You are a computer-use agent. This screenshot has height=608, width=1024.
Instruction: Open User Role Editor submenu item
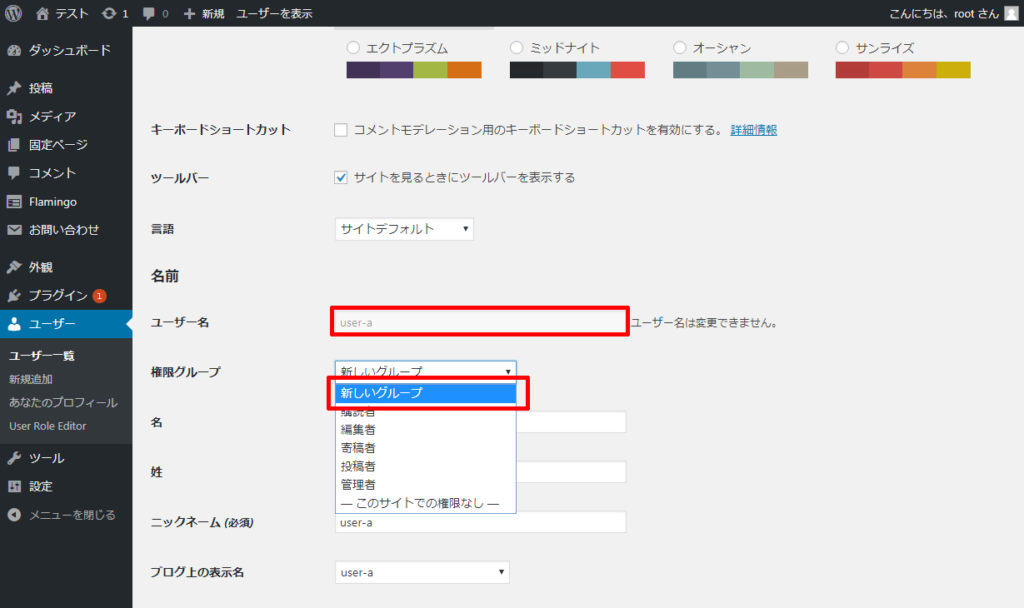point(47,426)
